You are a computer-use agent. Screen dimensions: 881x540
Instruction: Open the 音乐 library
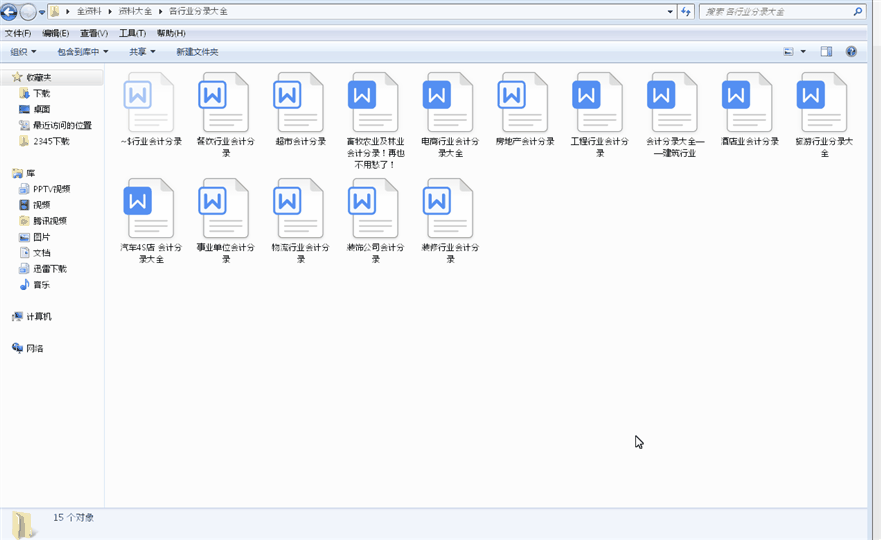tap(42, 284)
